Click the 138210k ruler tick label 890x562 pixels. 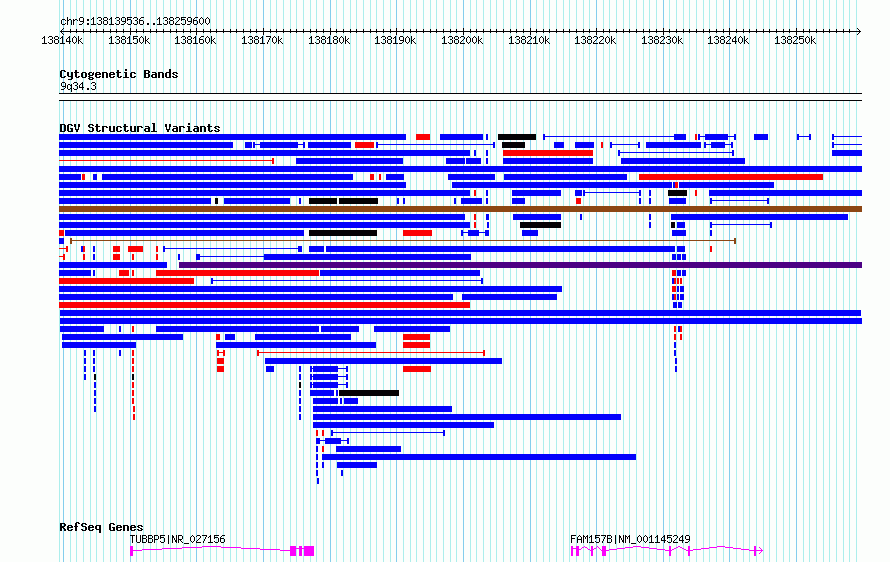[x=529, y=40]
